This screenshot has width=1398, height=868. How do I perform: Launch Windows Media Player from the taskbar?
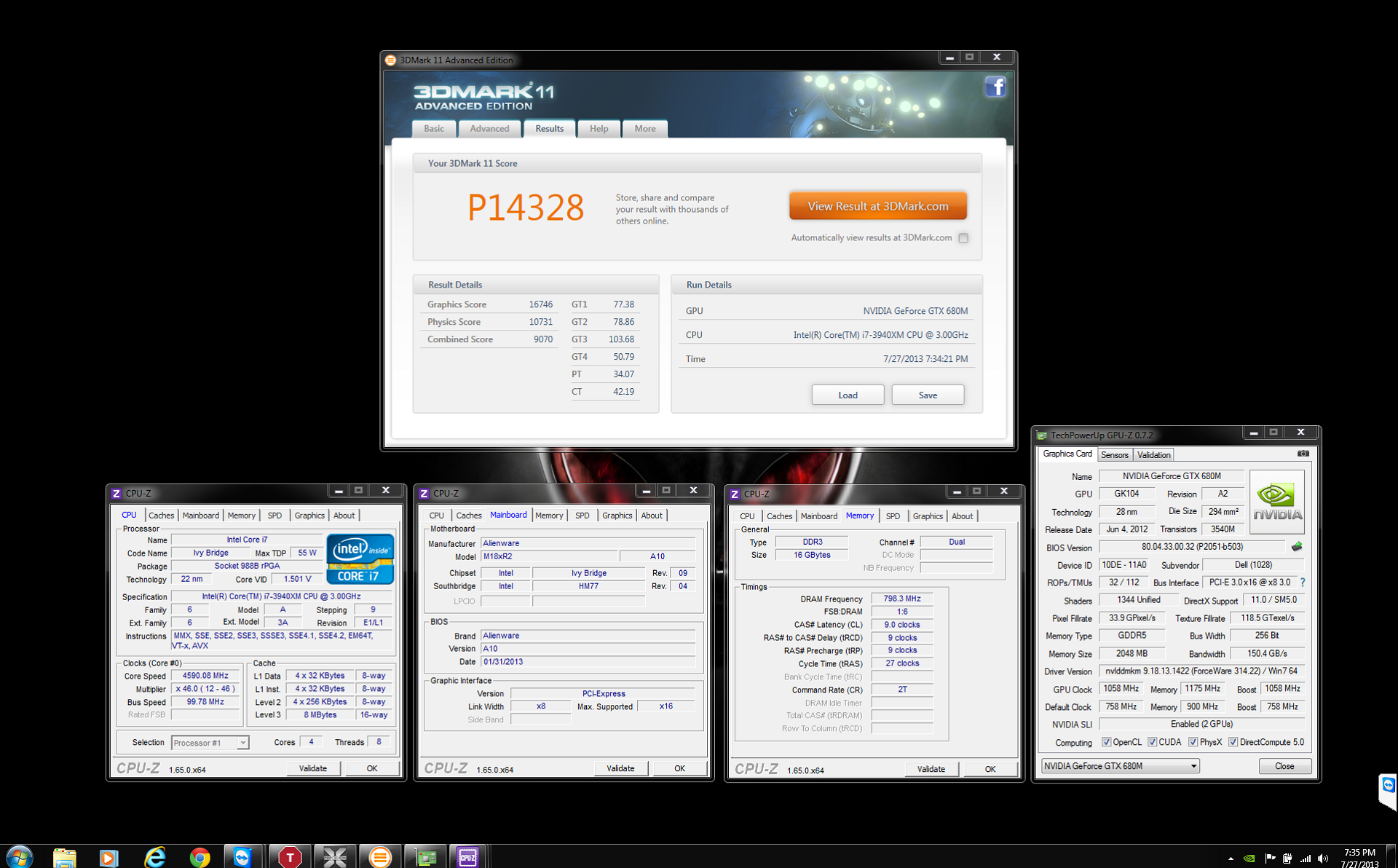pyautogui.click(x=108, y=857)
